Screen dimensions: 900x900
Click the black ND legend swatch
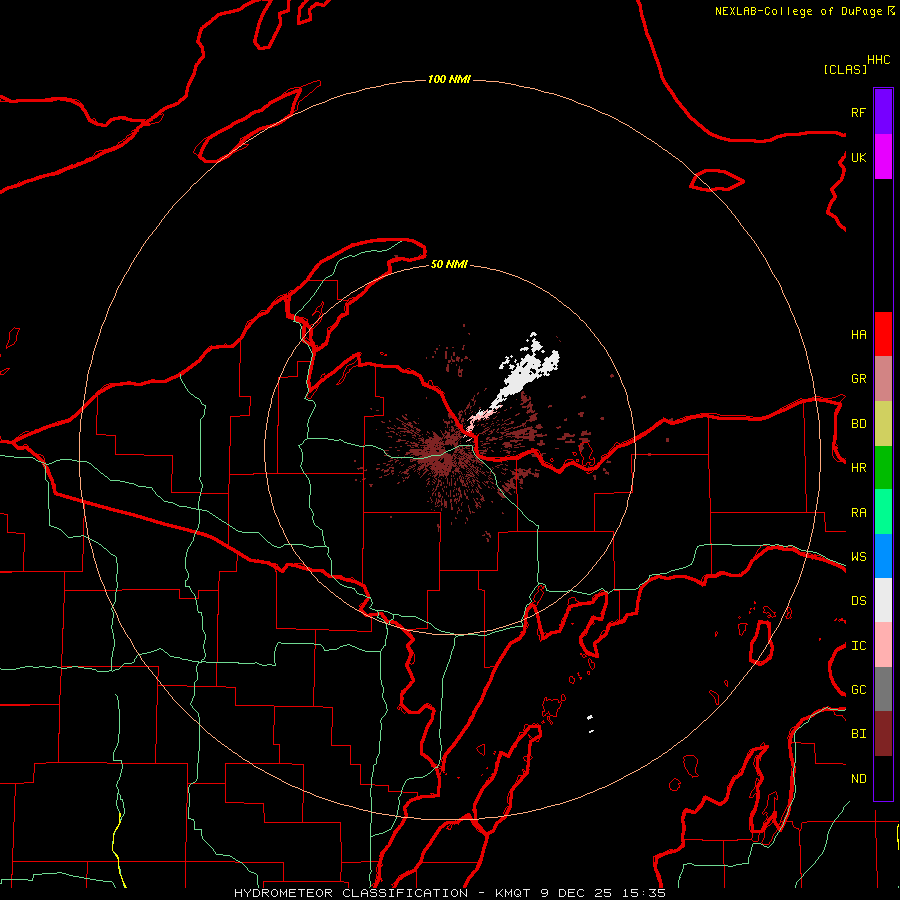pyautogui.click(x=883, y=778)
